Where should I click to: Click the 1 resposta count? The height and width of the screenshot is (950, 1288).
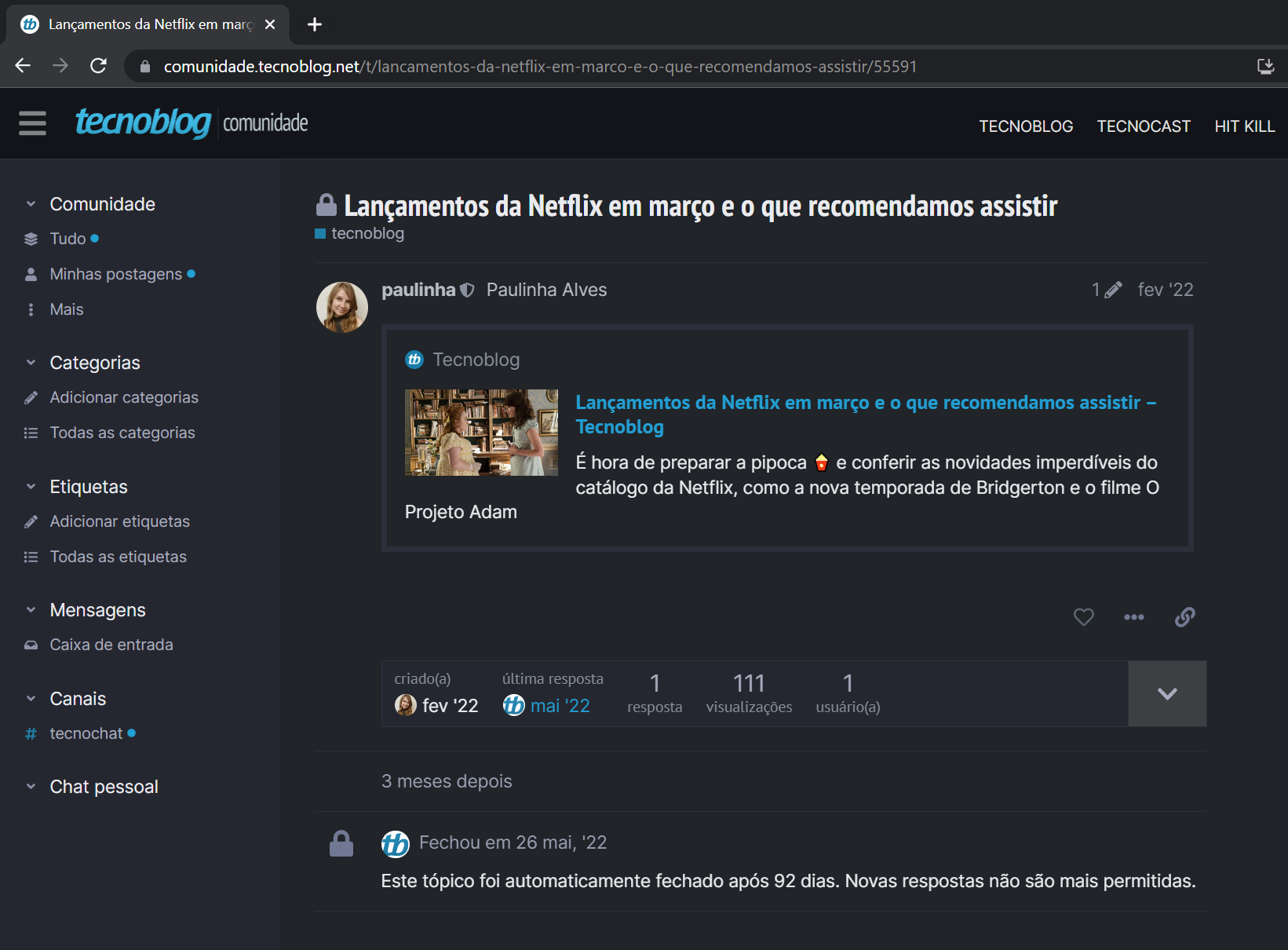[655, 693]
